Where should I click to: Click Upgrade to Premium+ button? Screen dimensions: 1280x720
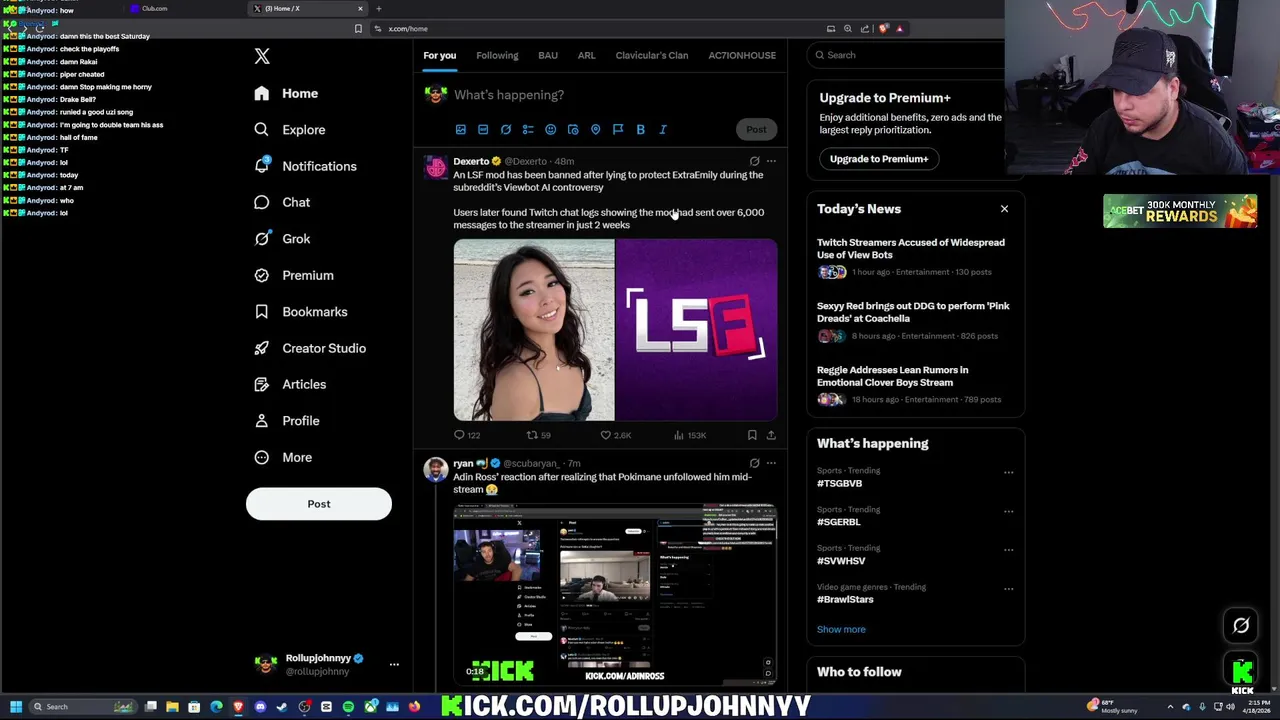879,159
